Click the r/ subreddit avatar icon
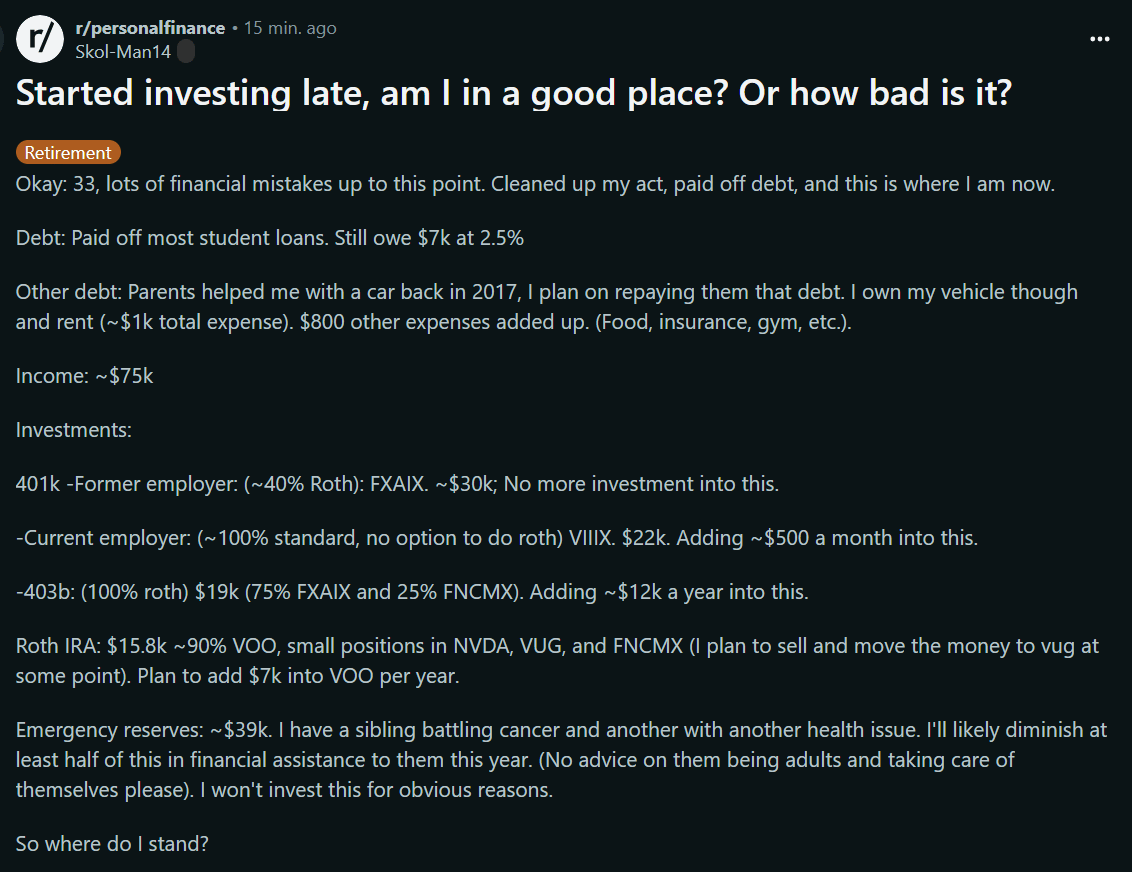 [x=41, y=39]
